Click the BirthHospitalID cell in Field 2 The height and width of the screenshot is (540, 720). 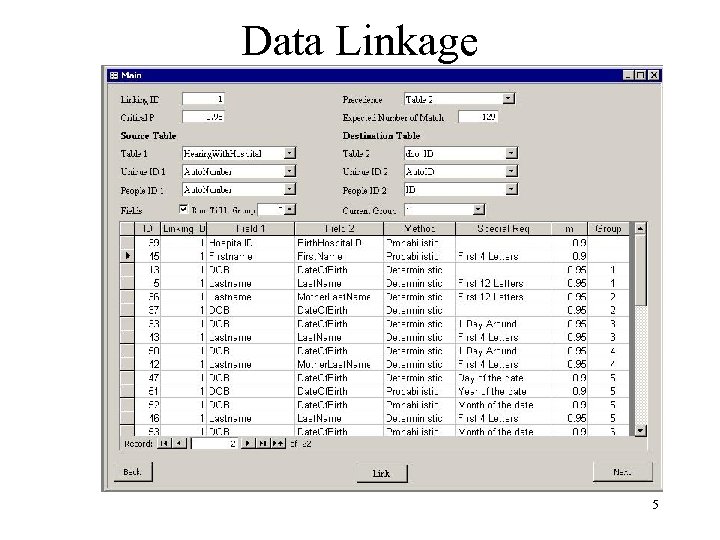tap(339, 243)
